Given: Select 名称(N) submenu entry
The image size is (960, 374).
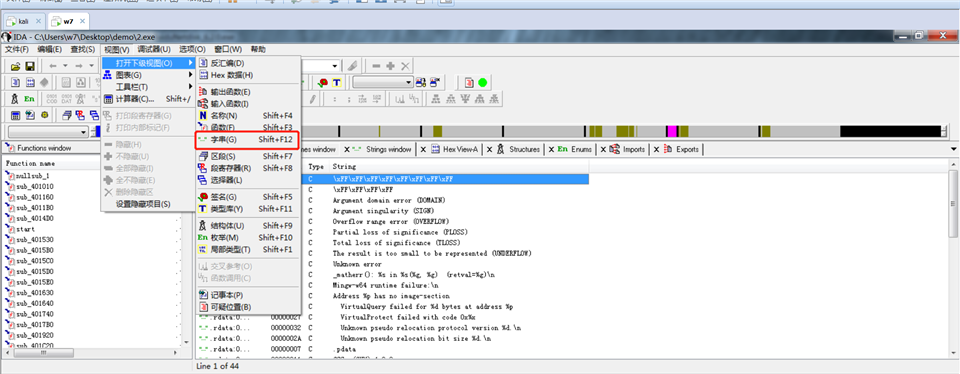Looking at the screenshot, I should (x=247, y=115).
